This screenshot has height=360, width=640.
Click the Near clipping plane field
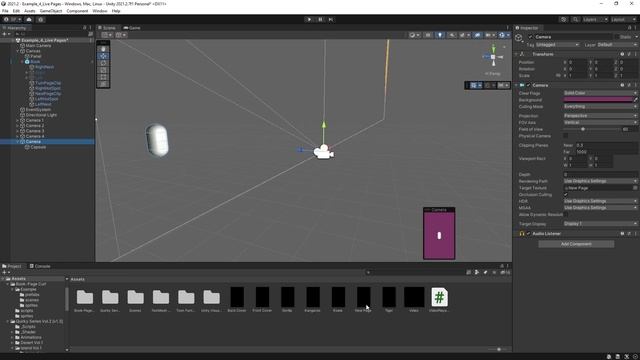606,145
